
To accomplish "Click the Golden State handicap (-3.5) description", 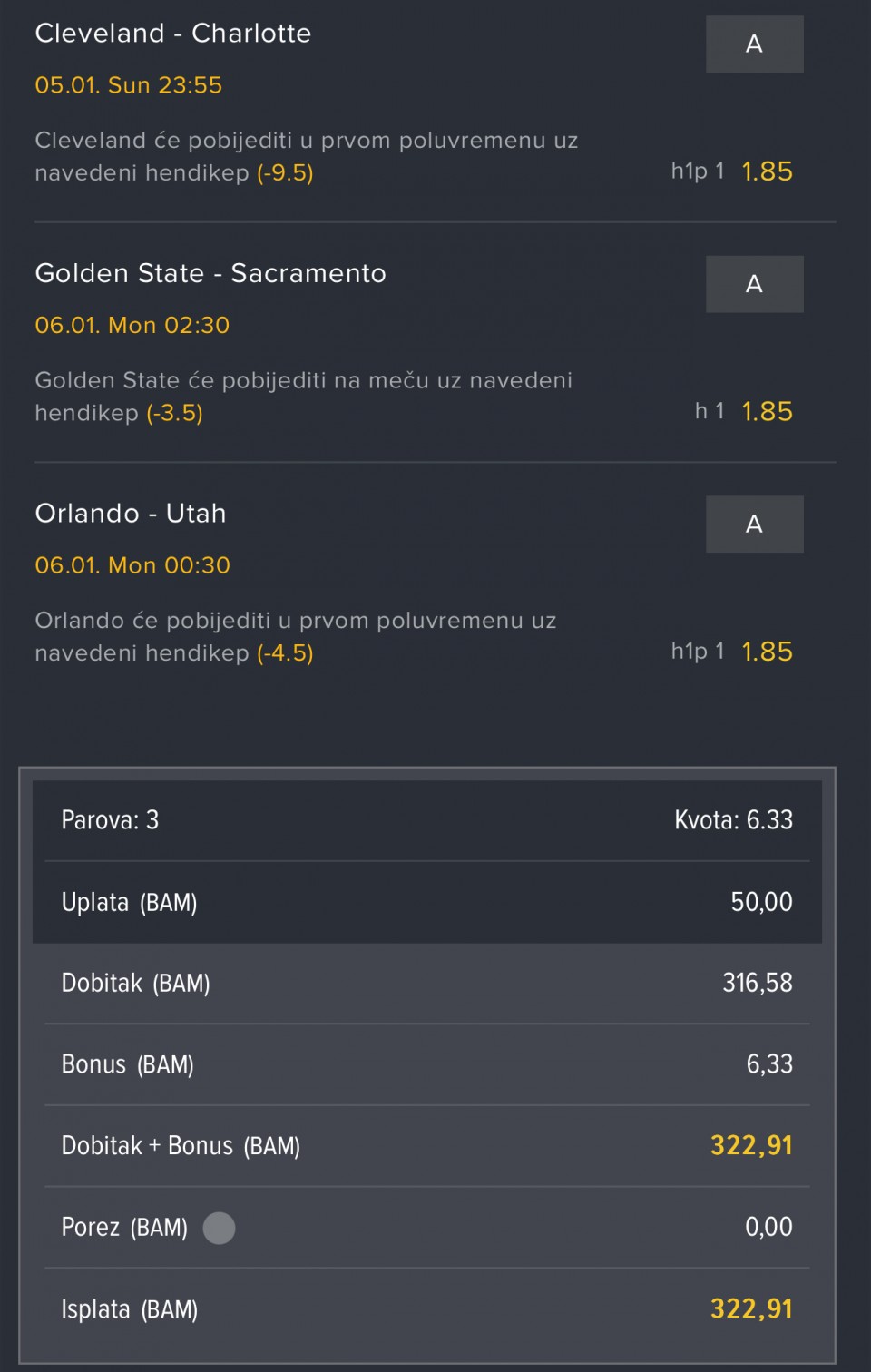I will click(303, 397).
